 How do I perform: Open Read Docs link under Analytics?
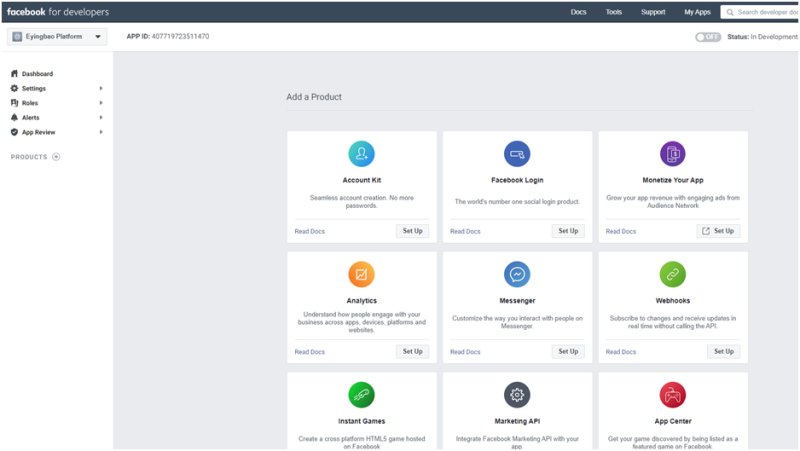coord(310,352)
